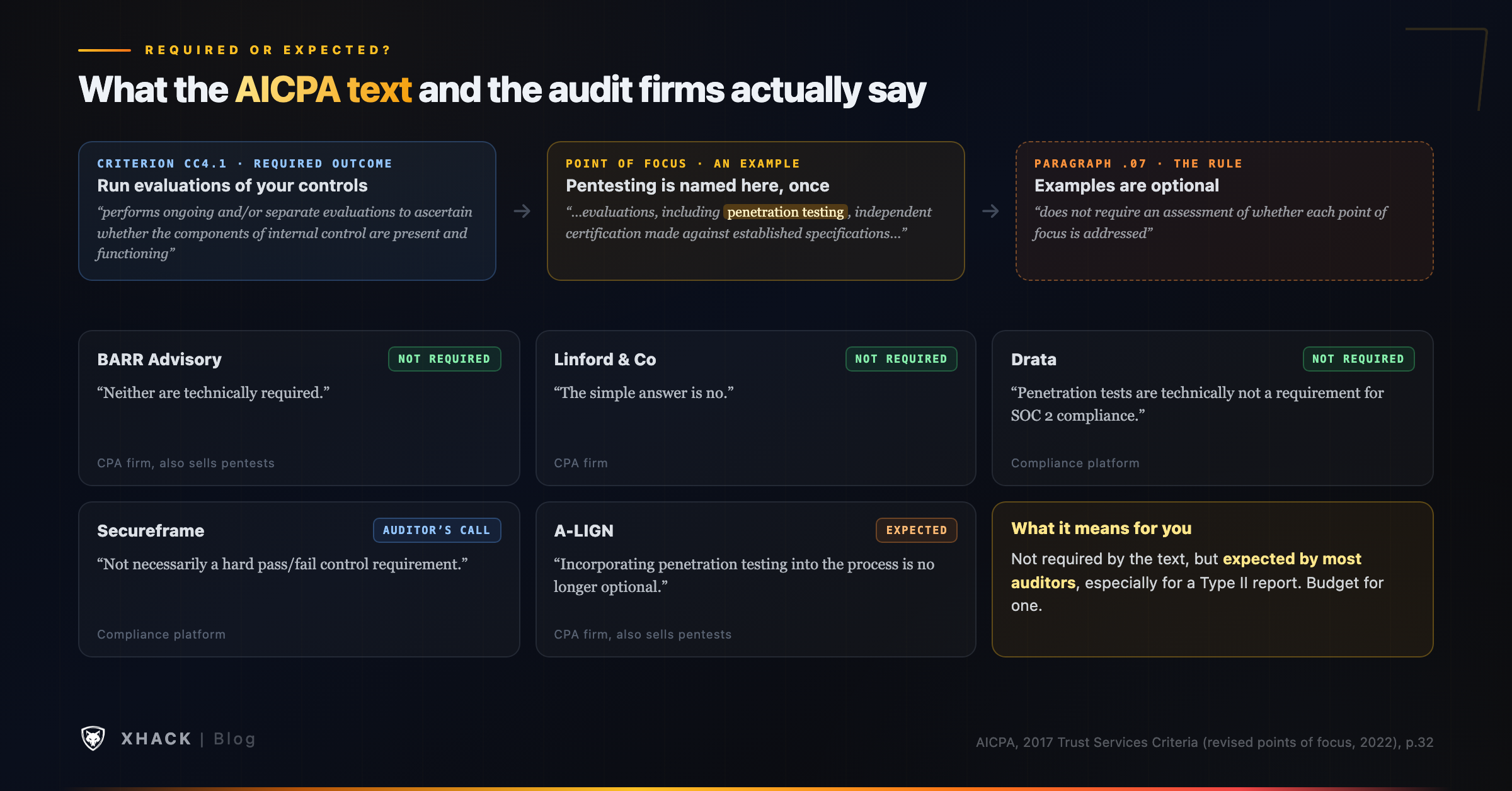
Task: Click 'Examples are optional' heading
Action: click(x=1126, y=186)
